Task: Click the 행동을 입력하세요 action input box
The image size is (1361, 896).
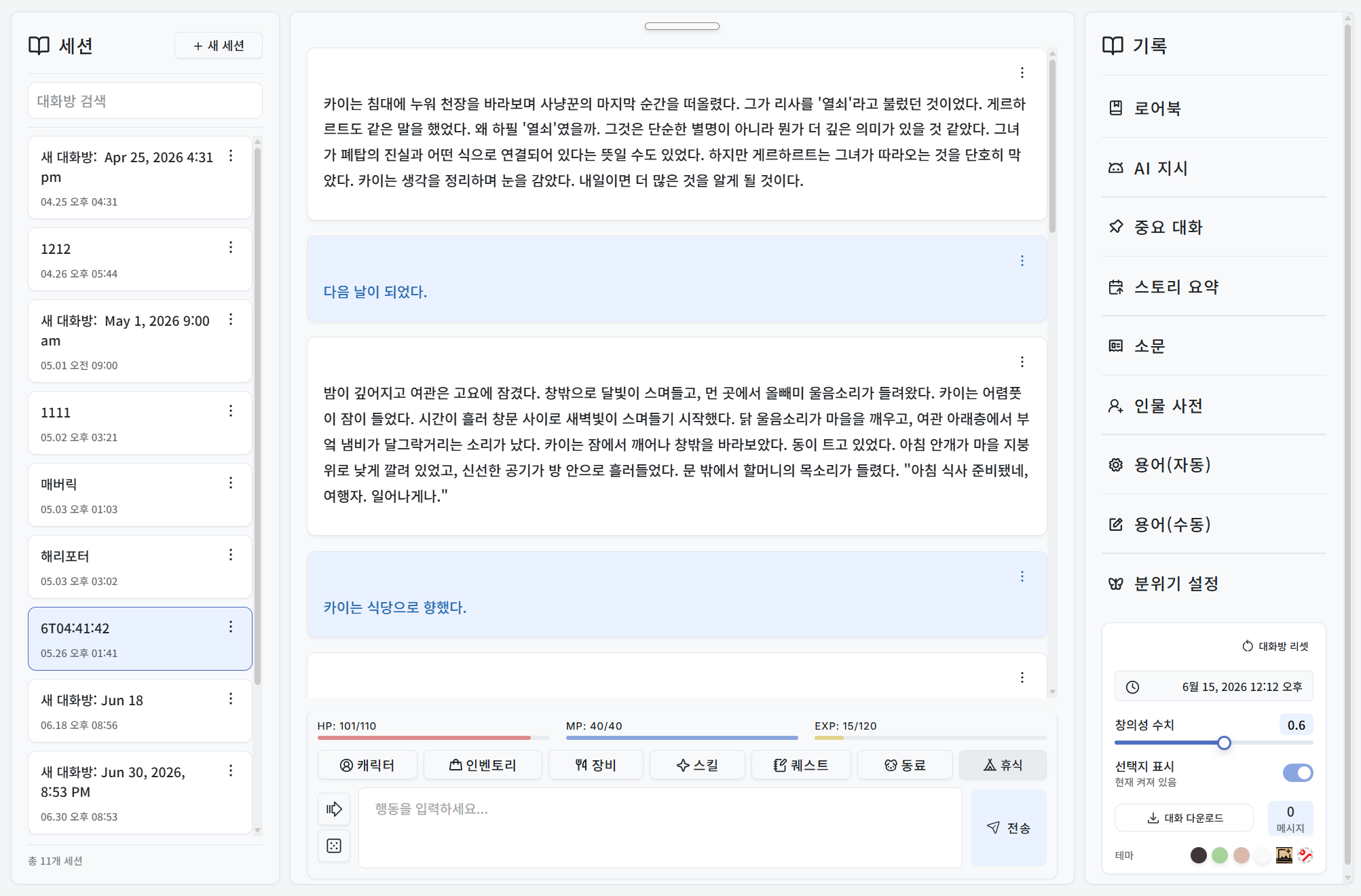Action: (x=660, y=827)
